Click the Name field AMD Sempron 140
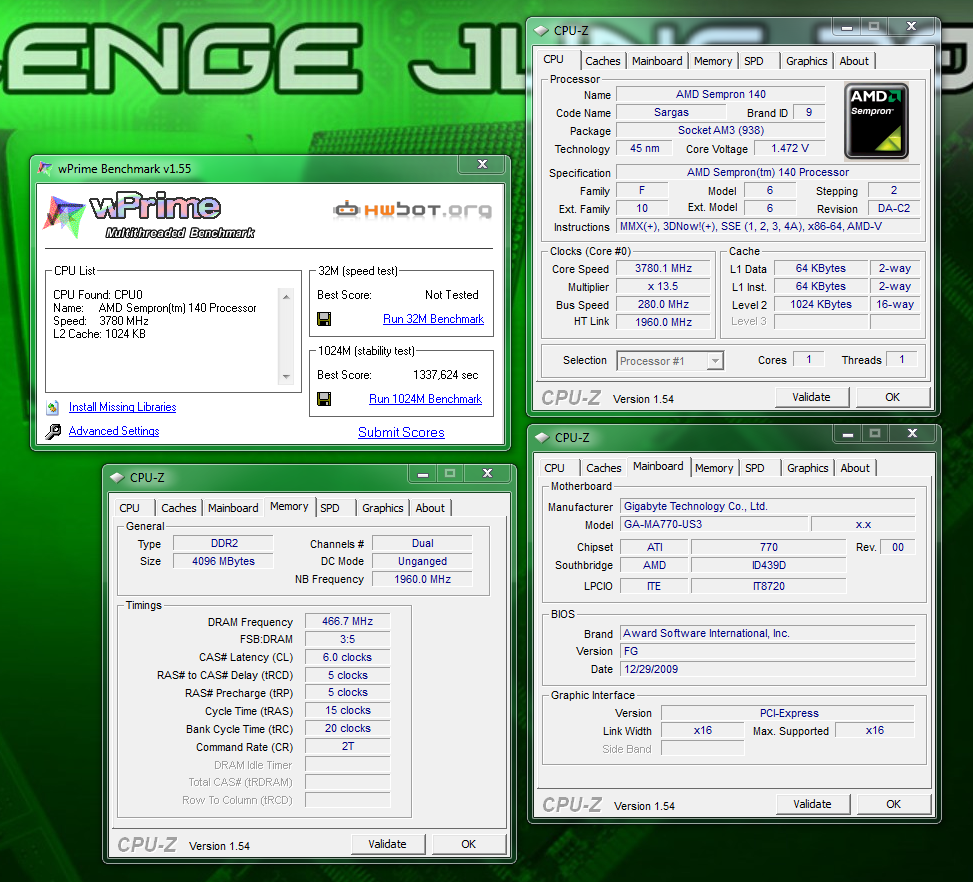Image resolution: width=973 pixels, height=882 pixels. coord(720,94)
